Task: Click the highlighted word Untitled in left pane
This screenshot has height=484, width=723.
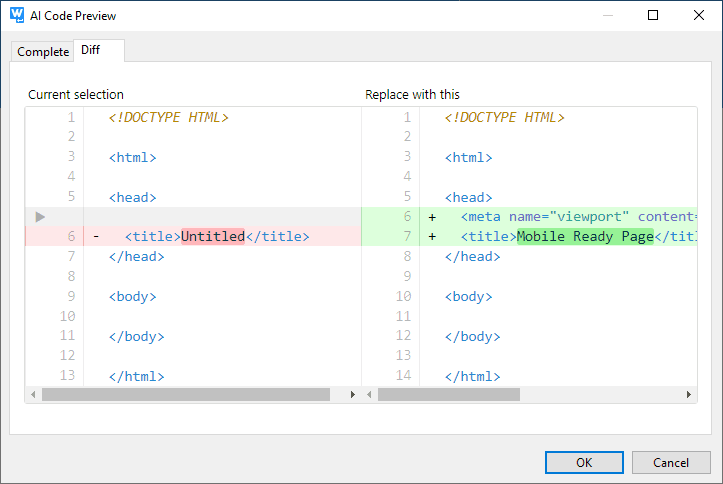Action: [x=213, y=237]
